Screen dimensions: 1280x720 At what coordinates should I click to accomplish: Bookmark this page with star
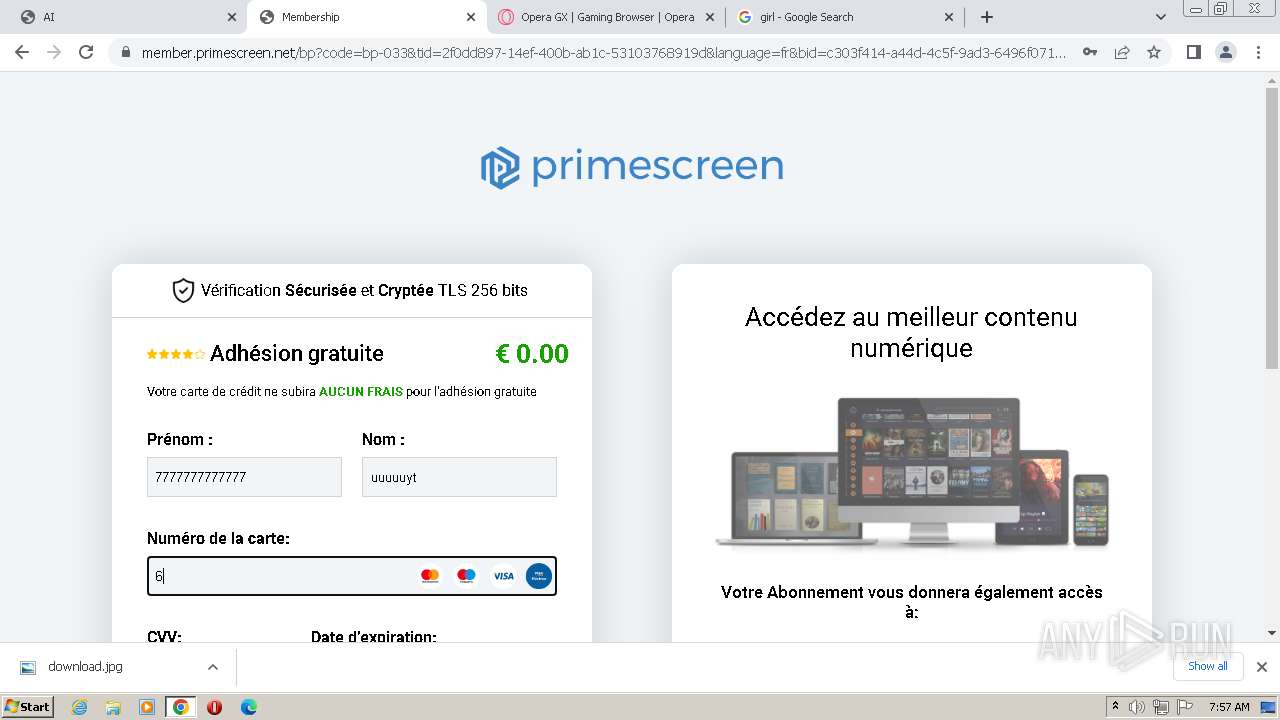(x=1154, y=52)
